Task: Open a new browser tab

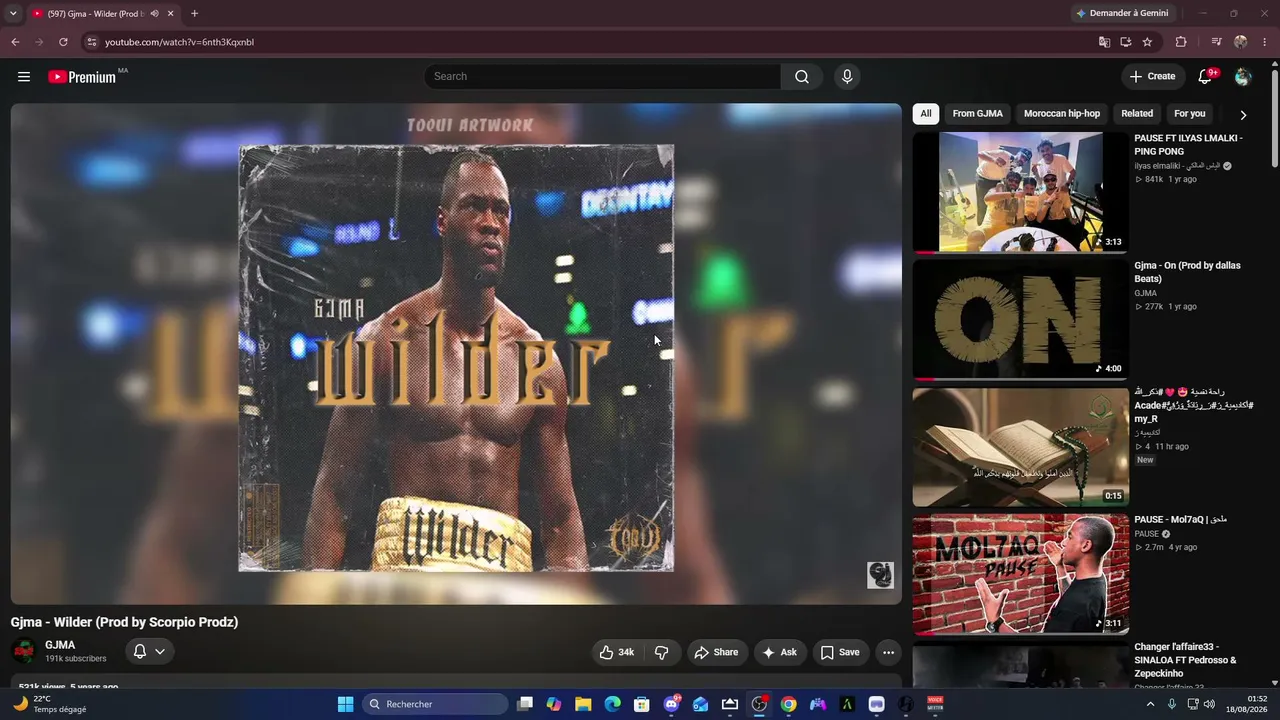Action: coord(194,13)
